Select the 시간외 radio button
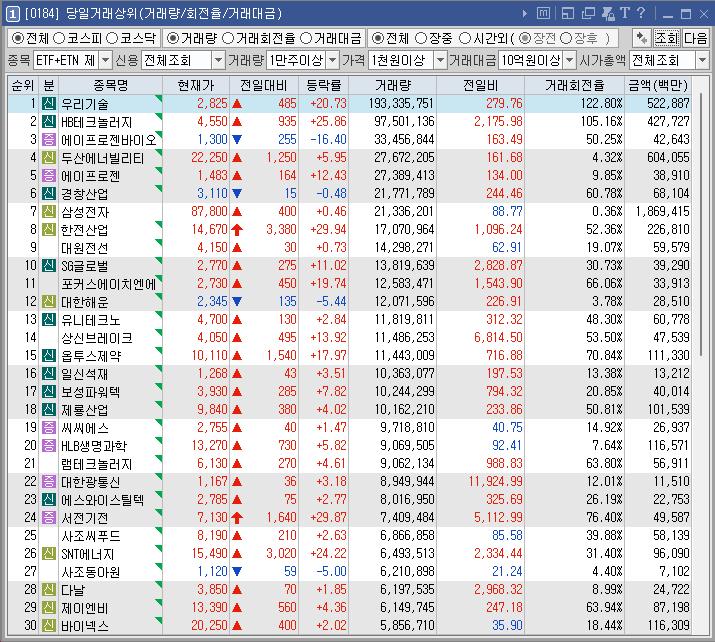The width and height of the screenshot is (715, 642). pyautogui.click(x=465, y=38)
